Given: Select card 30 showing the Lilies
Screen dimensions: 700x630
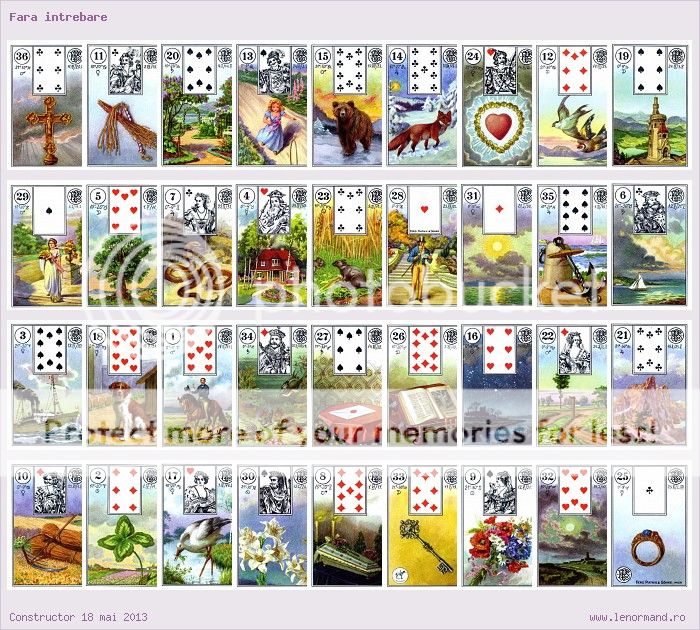Looking at the screenshot, I should click(x=272, y=525).
